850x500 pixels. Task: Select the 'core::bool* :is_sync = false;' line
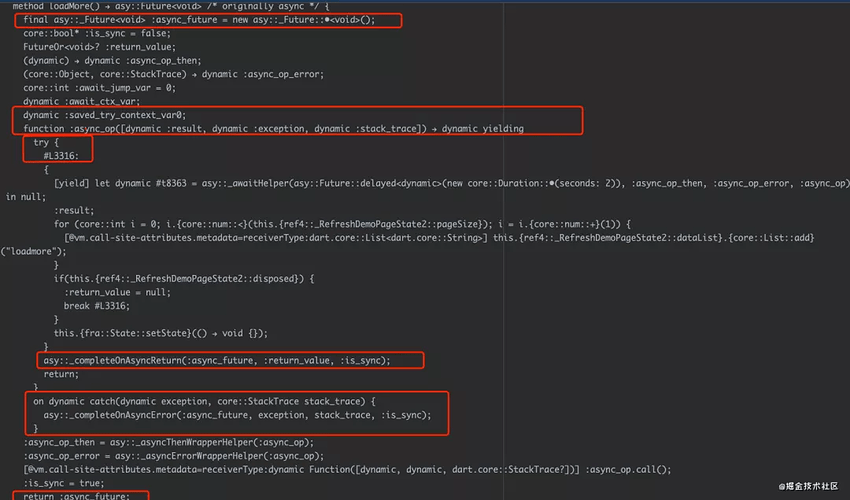[x=96, y=34]
